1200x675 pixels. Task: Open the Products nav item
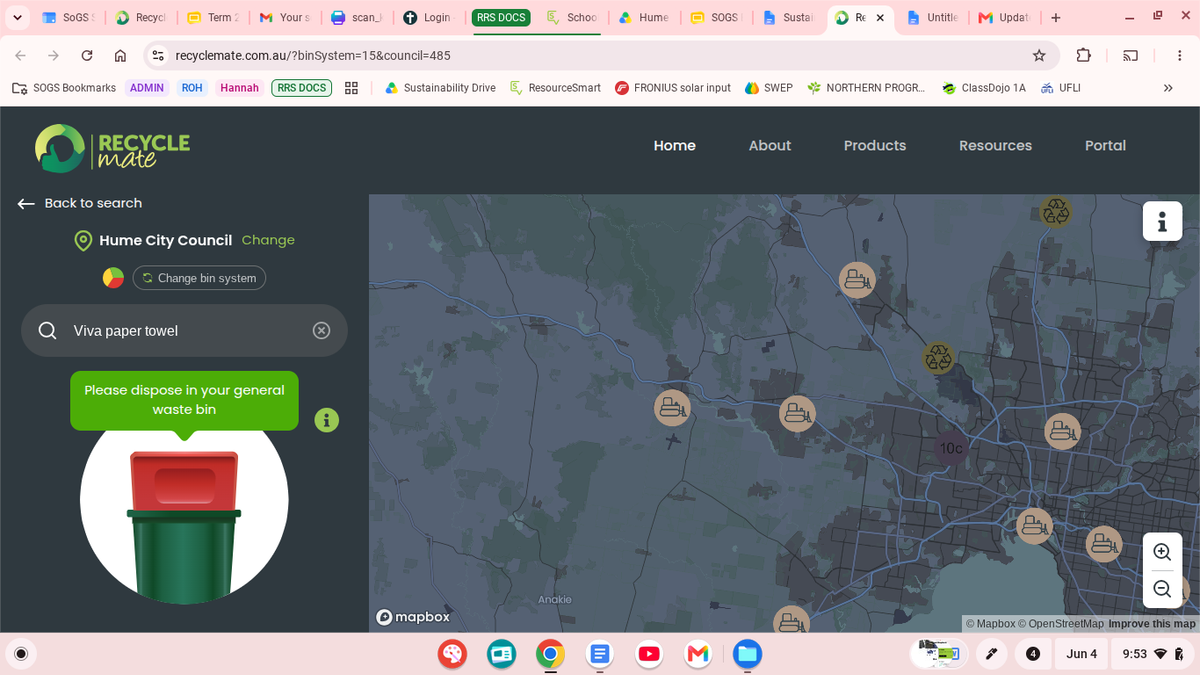tap(875, 145)
